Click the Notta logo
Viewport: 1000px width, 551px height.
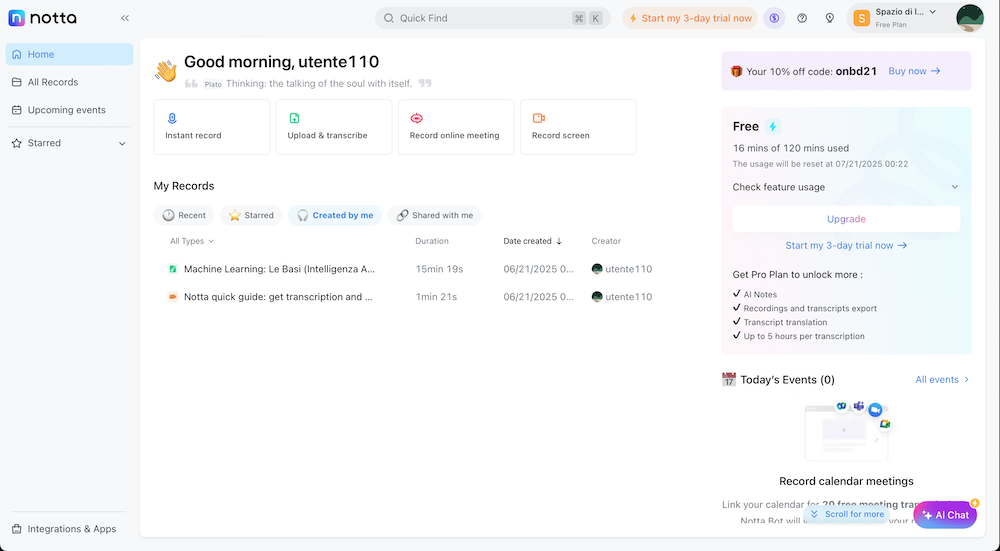click(x=42, y=18)
